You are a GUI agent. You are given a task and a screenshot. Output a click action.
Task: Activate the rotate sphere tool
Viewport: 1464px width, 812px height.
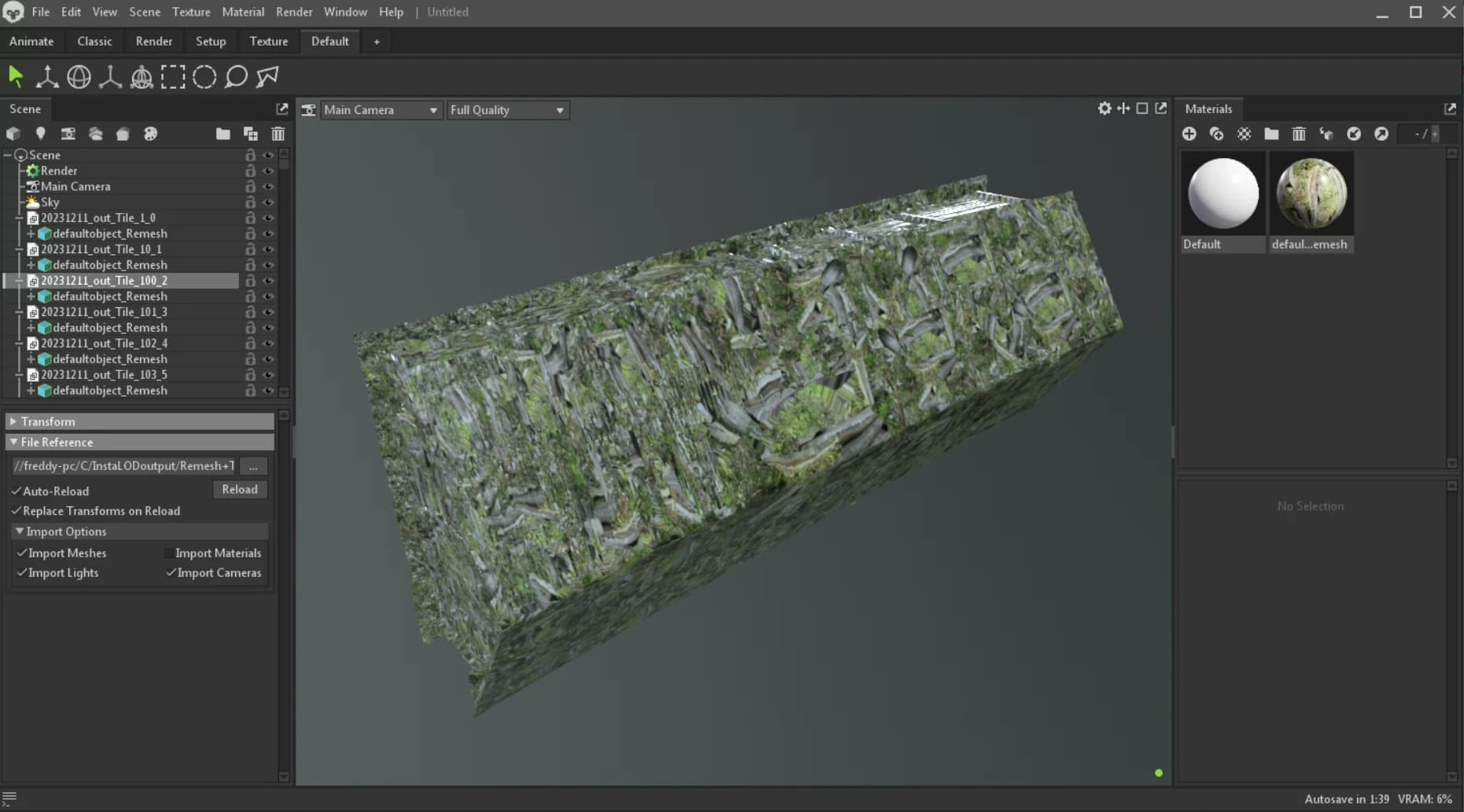tap(79, 77)
